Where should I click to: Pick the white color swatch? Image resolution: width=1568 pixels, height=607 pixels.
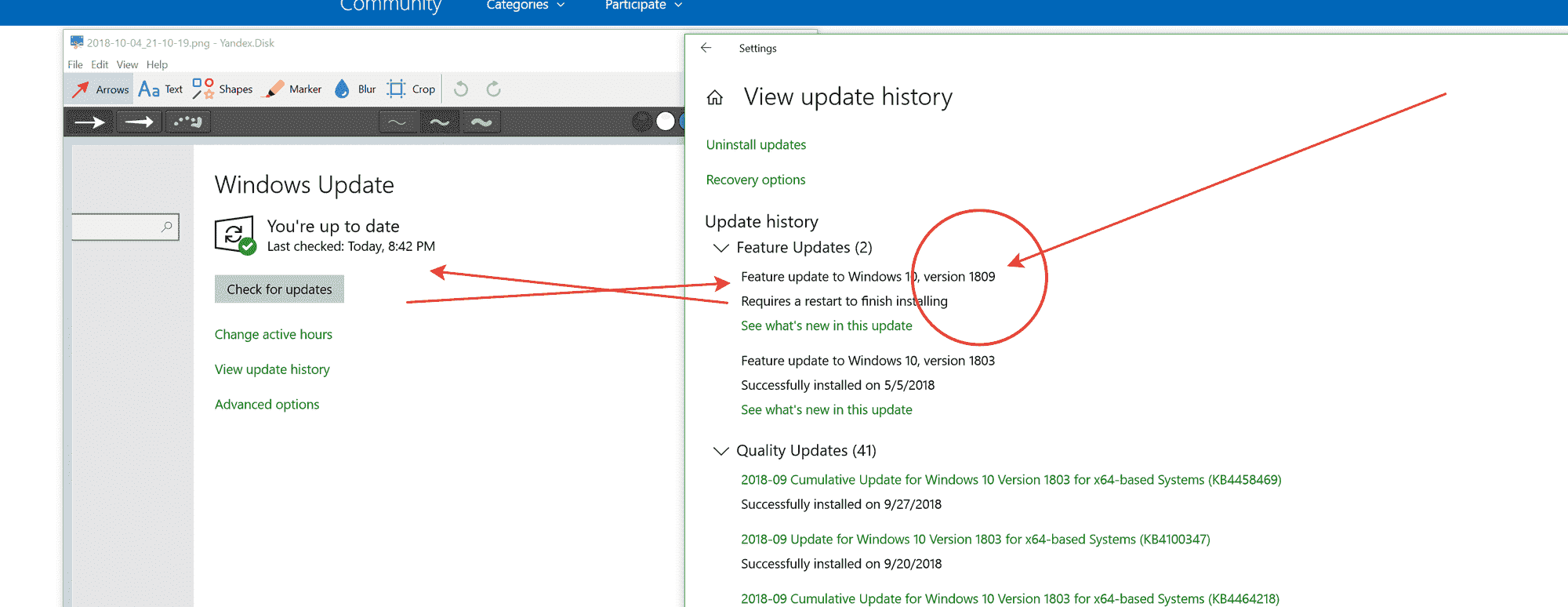tap(665, 122)
